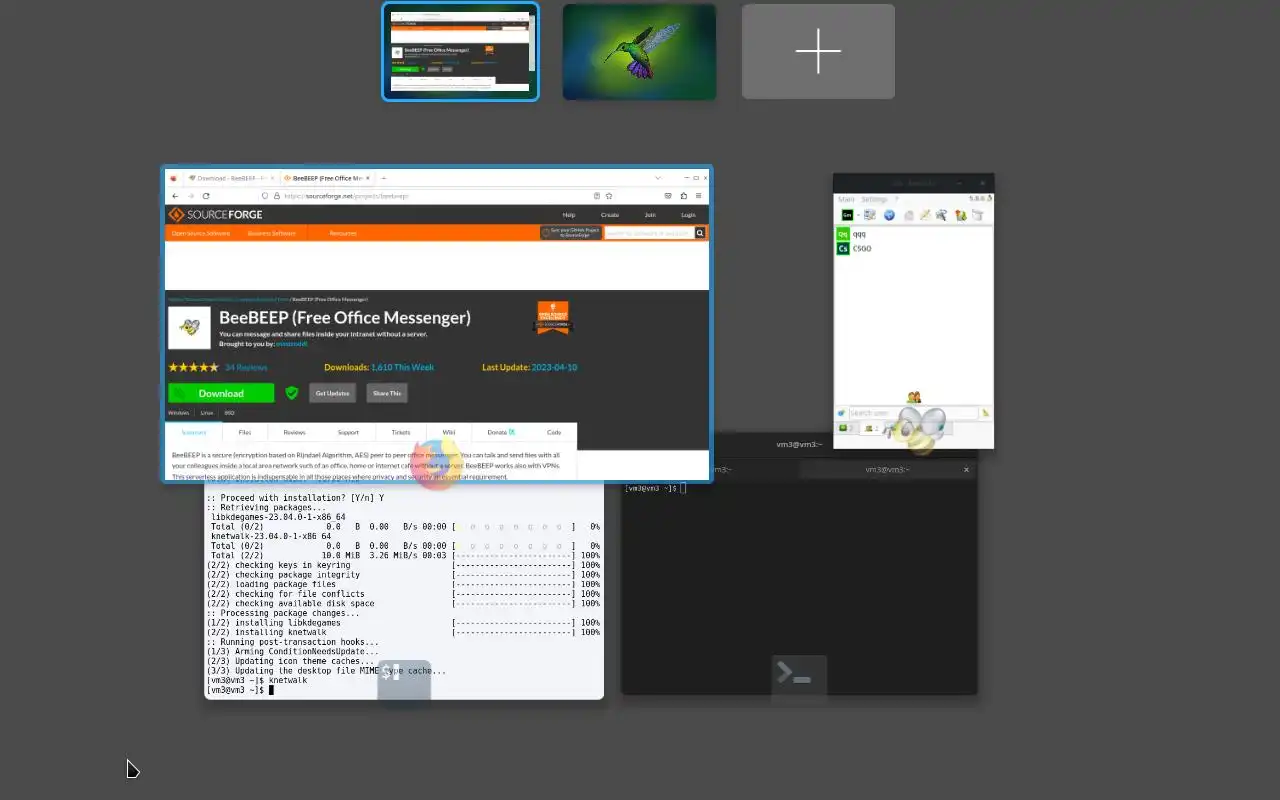Expand the Open Source Software menu
This screenshot has height=800, width=1280.
click(x=201, y=233)
